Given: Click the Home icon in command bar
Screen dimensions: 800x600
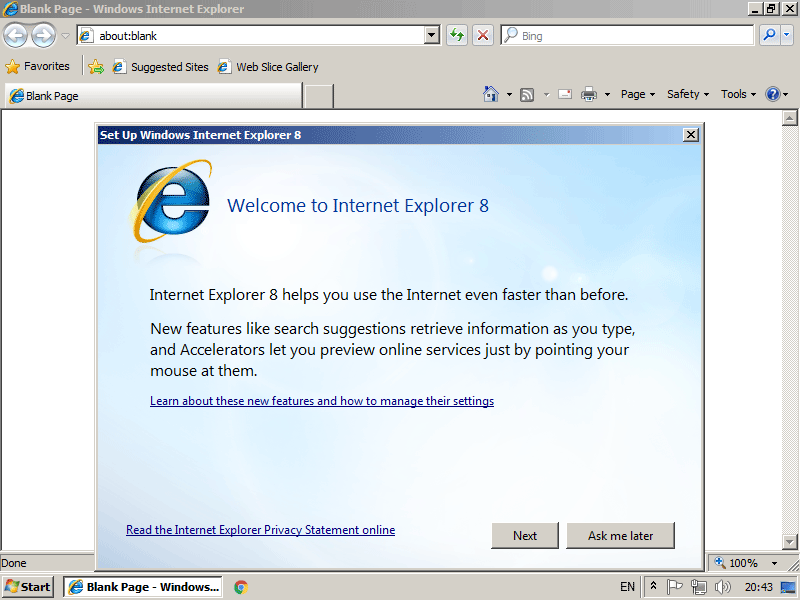Looking at the screenshot, I should tap(491, 94).
